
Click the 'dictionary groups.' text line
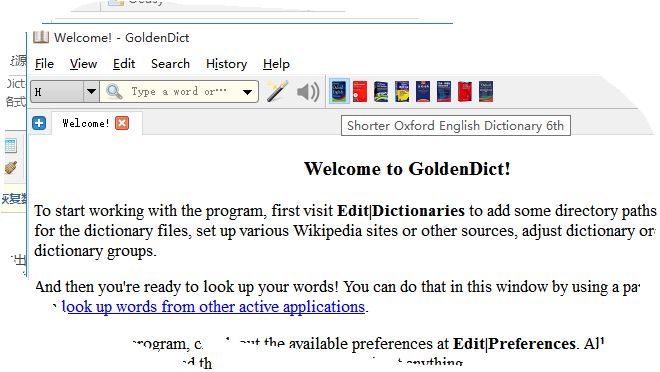tap(95, 251)
